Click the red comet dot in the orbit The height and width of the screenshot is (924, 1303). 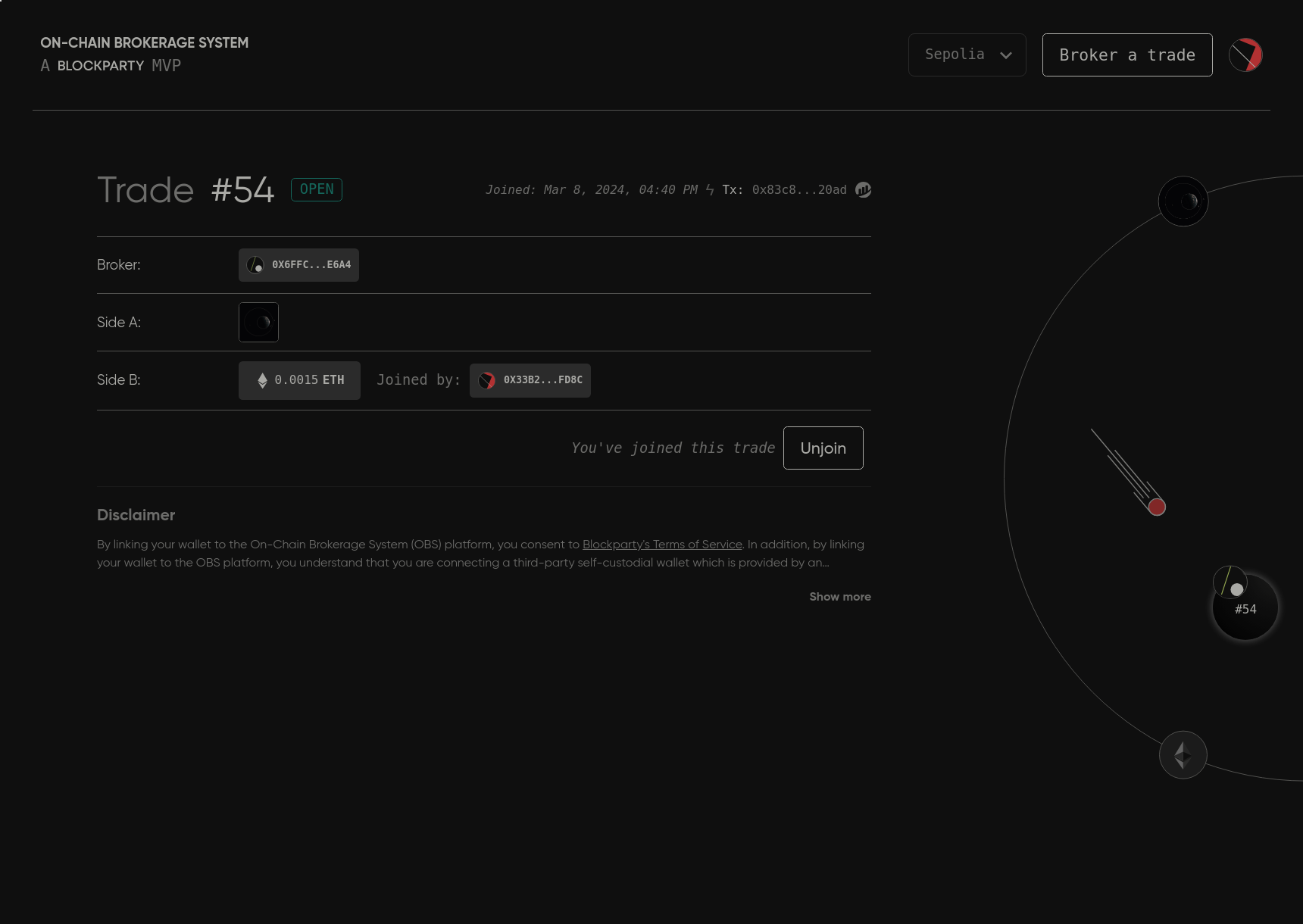[1156, 507]
